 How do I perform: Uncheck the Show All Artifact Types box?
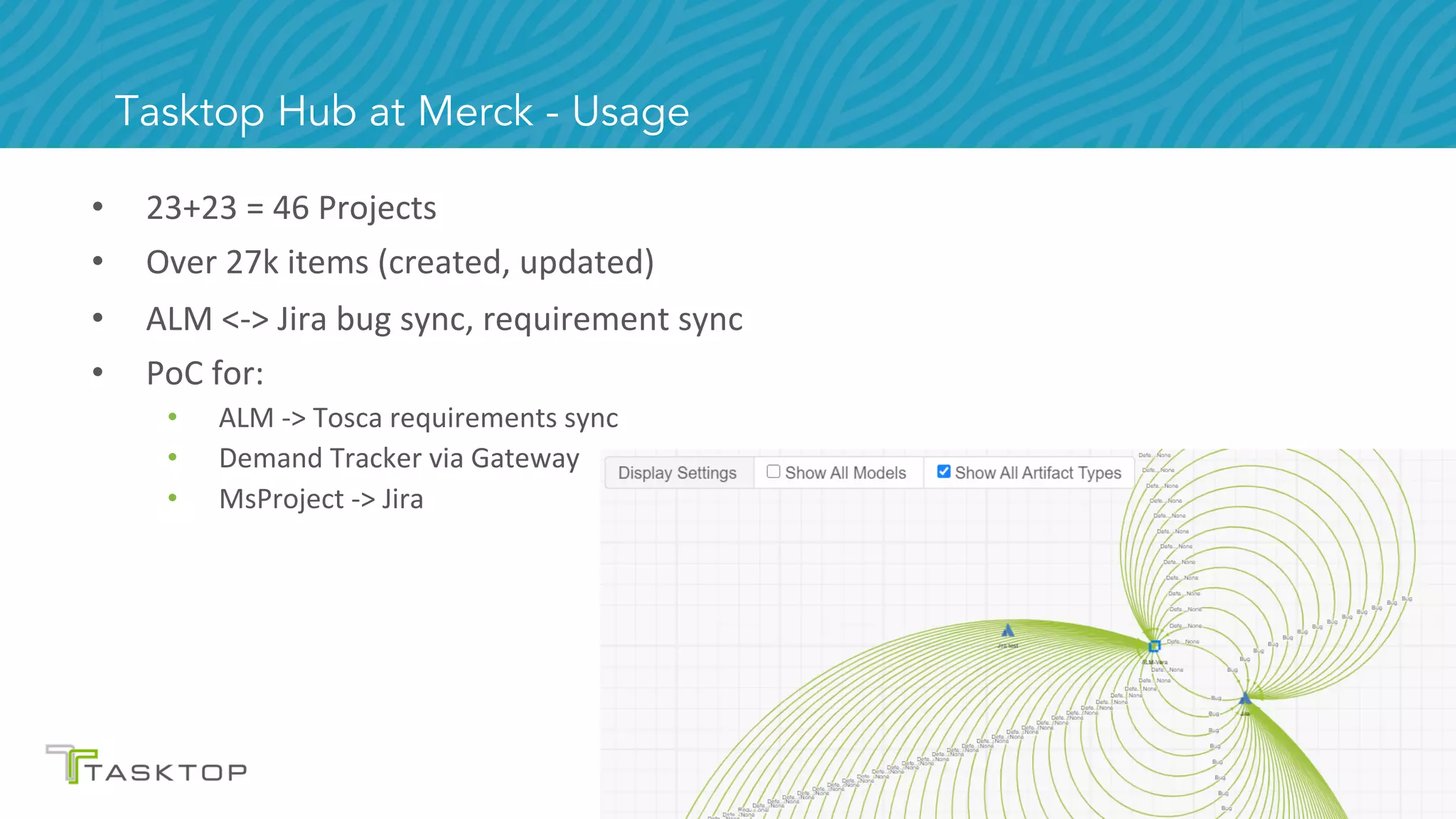coord(943,471)
